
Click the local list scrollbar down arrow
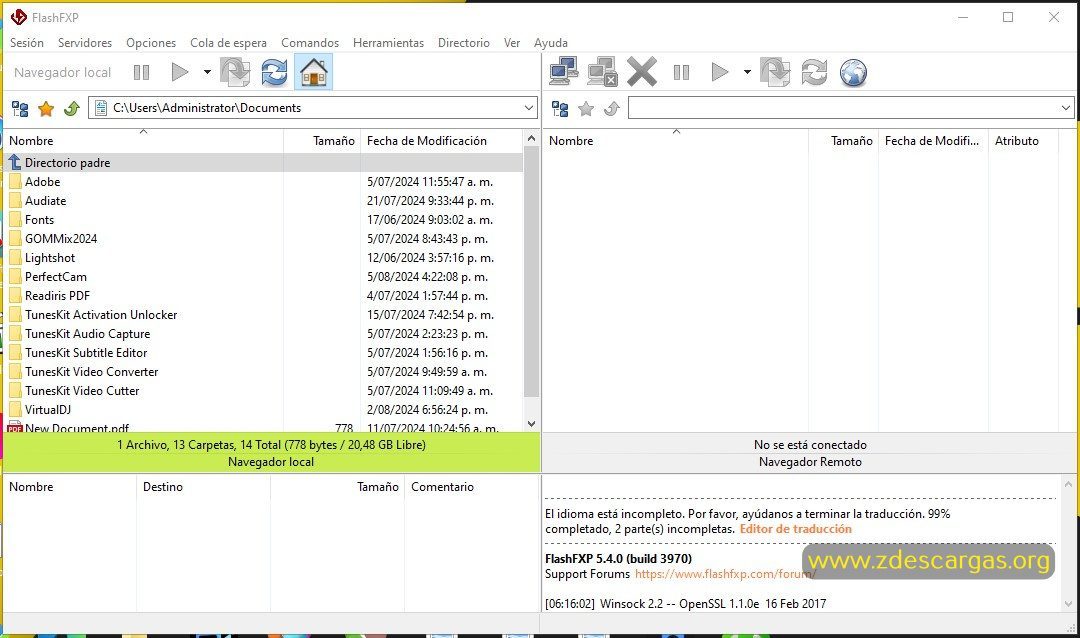(531, 424)
